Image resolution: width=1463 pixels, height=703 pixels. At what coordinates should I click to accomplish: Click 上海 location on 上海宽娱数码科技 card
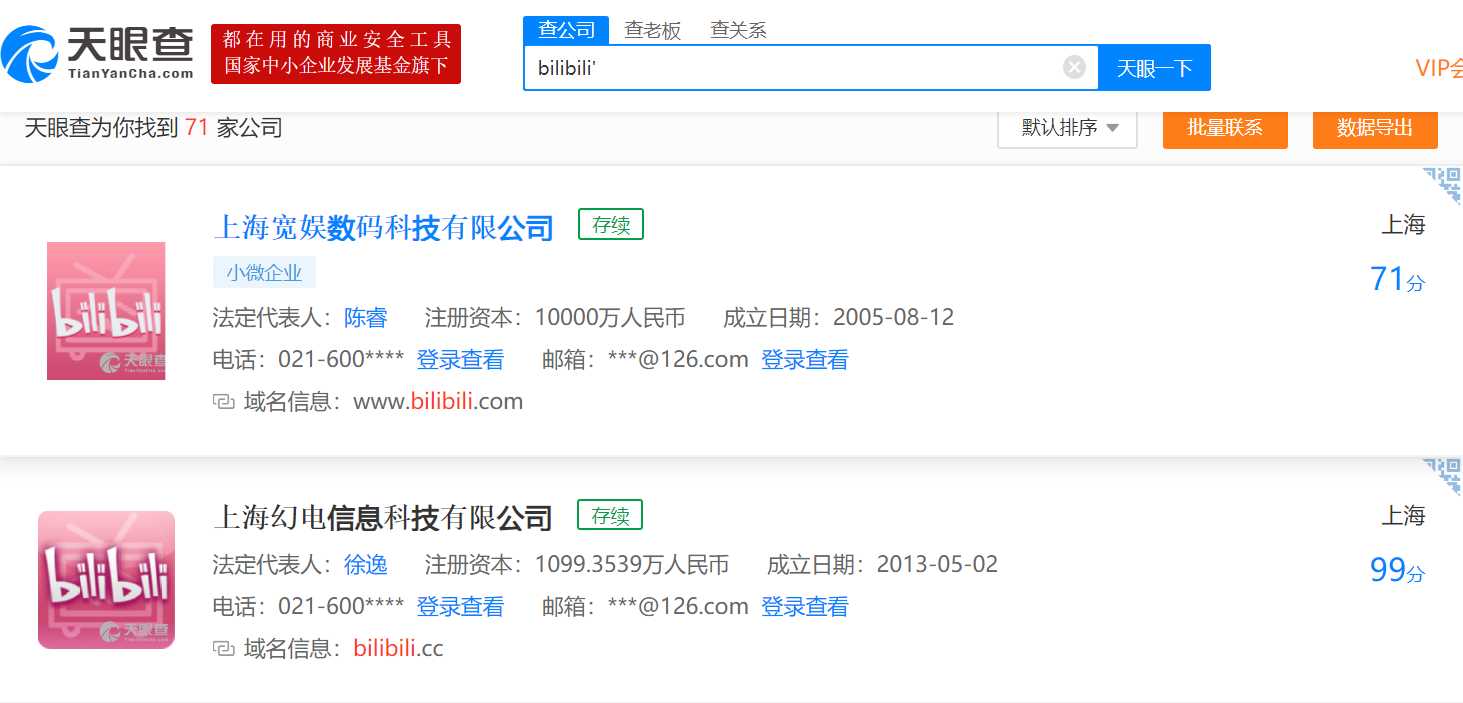coord(1403,225)
